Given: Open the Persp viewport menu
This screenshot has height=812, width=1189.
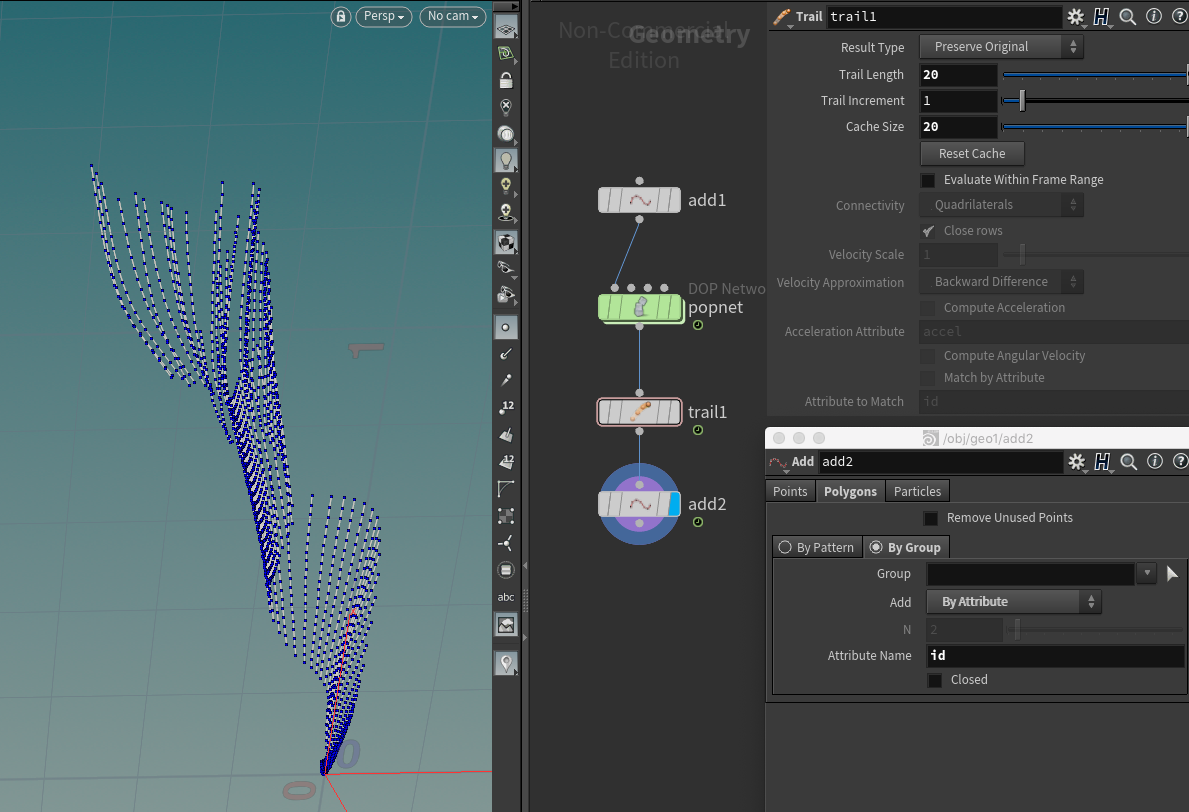Looking at the screenshot, I should (x=383, y=17).
